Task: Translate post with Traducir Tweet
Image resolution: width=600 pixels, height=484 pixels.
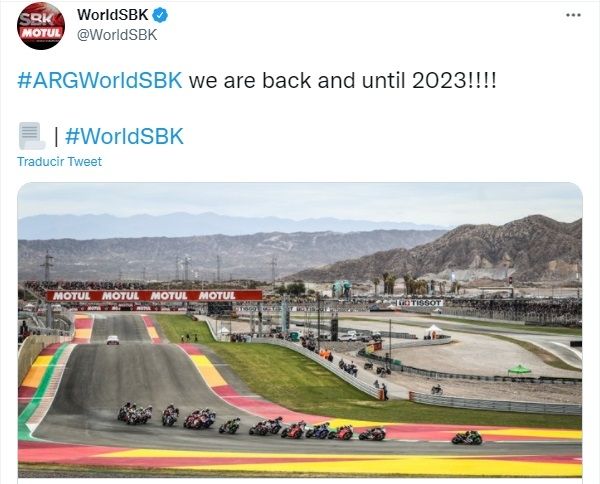Action: pos(59,161)
